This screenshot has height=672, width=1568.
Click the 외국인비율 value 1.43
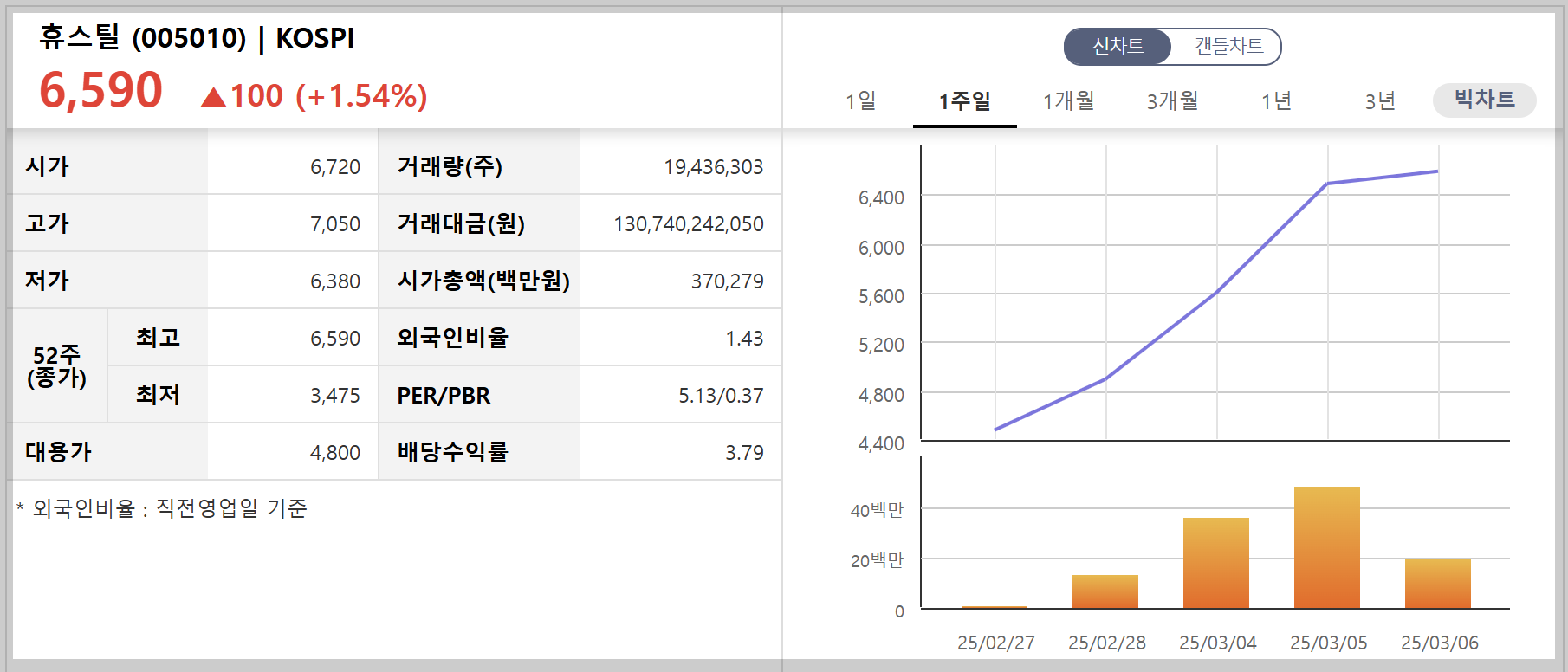pos(744,339)
